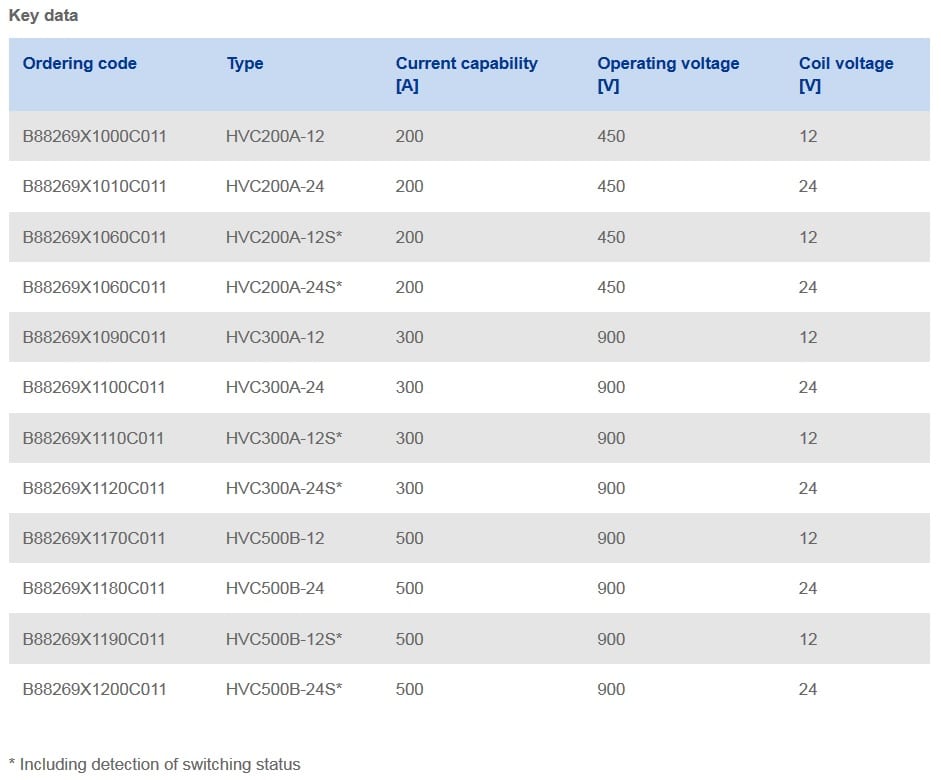Select ordering code B88269X1010C011

pyautogui.click(x=94, y=187)
